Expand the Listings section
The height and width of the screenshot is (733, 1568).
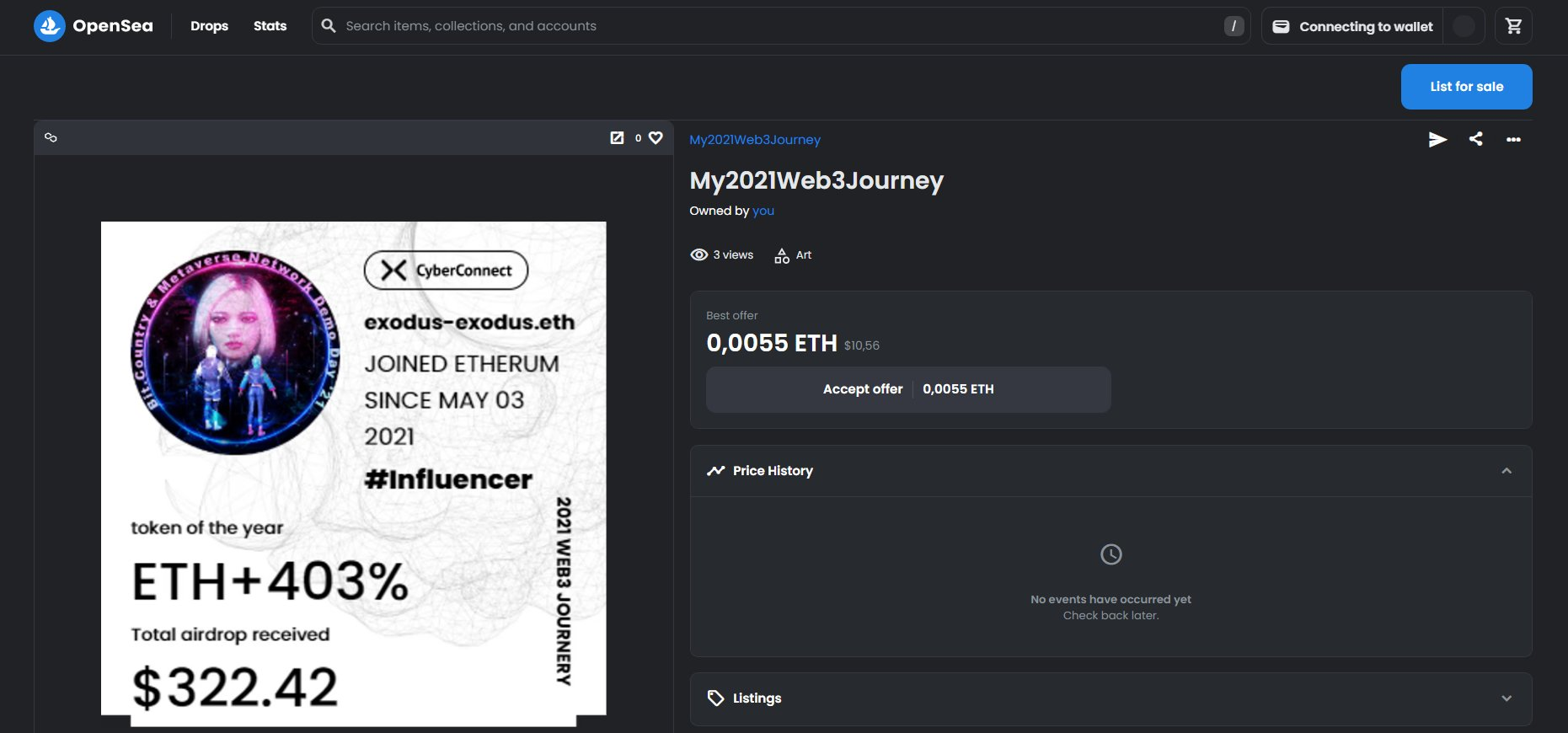(x=1506, y=698)
